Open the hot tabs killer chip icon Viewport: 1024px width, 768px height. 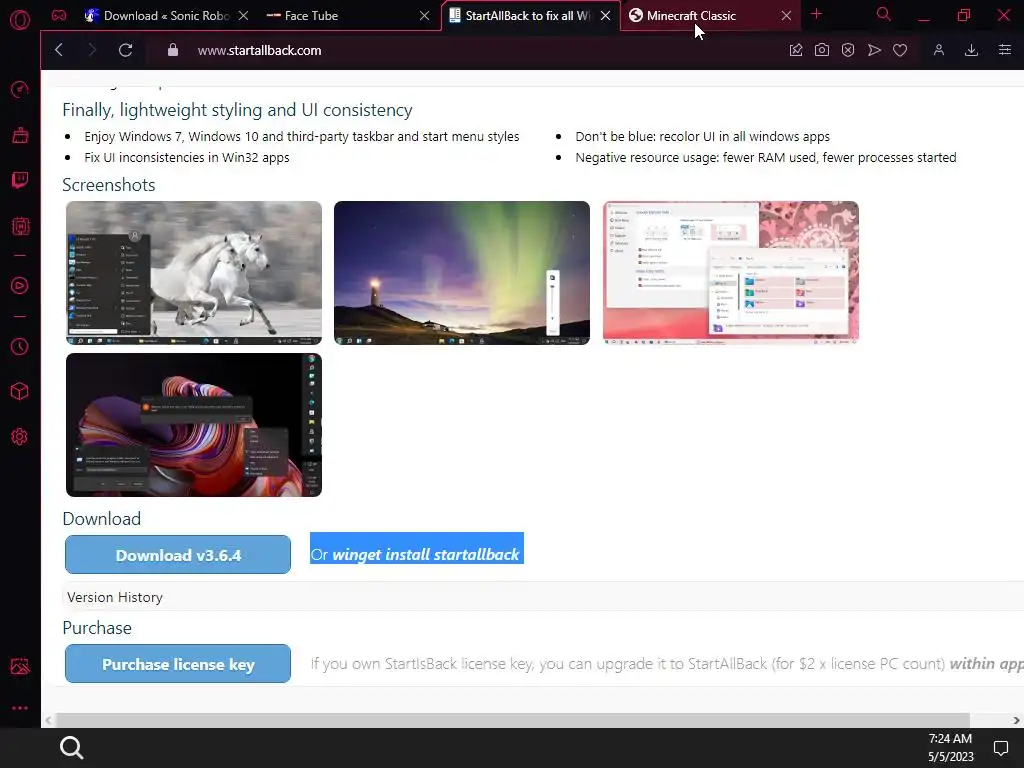coord(20,226)
